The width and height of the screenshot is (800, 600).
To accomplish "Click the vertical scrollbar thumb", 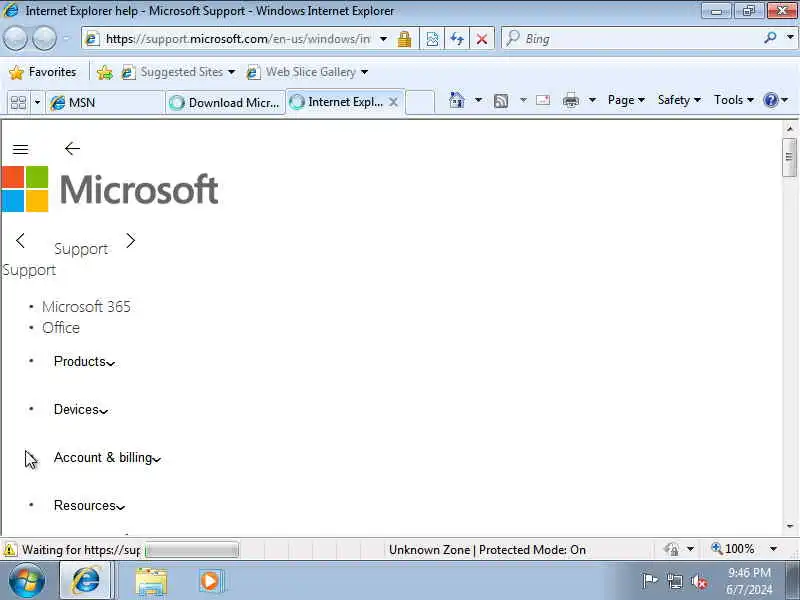I will pos(789,157).
